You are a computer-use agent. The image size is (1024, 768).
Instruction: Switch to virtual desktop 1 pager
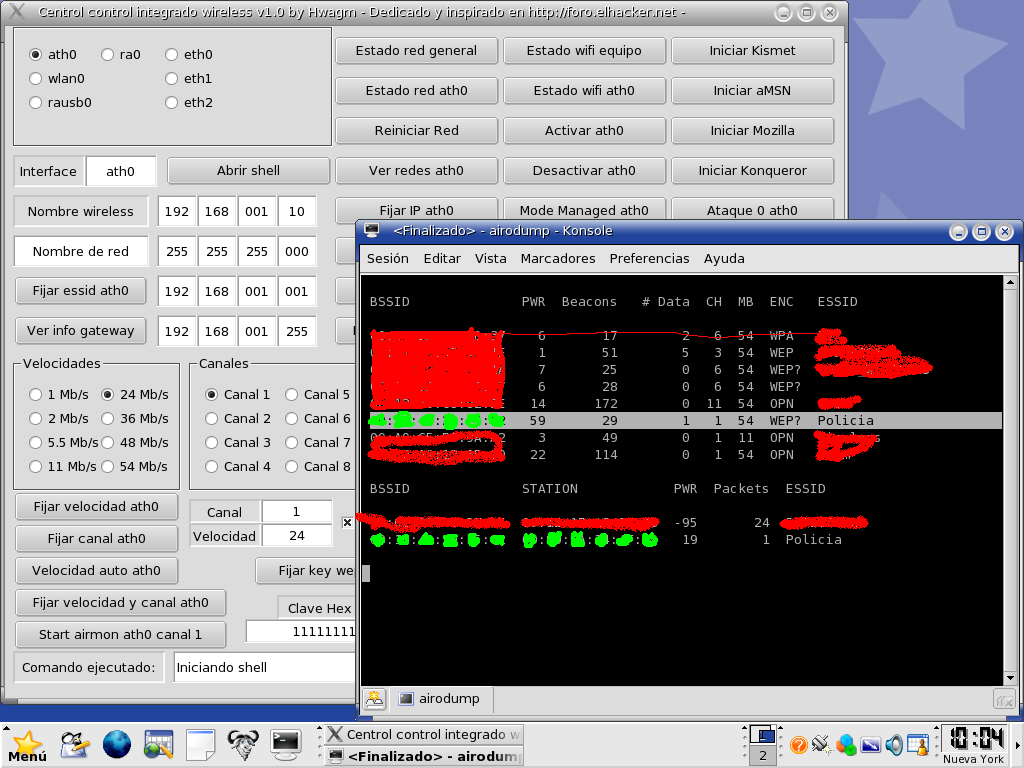click(x=762, y=734)
